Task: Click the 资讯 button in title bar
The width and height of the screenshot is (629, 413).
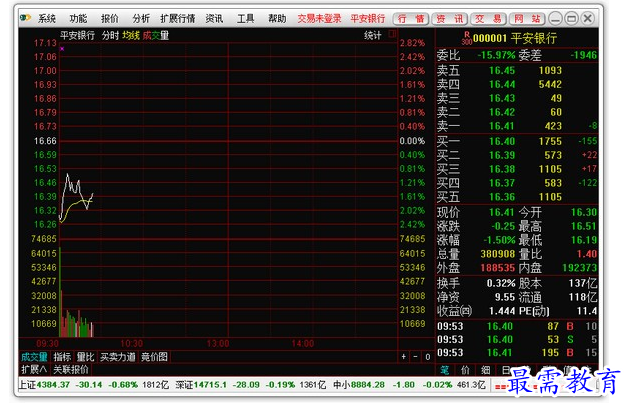Action: [450, 18]
